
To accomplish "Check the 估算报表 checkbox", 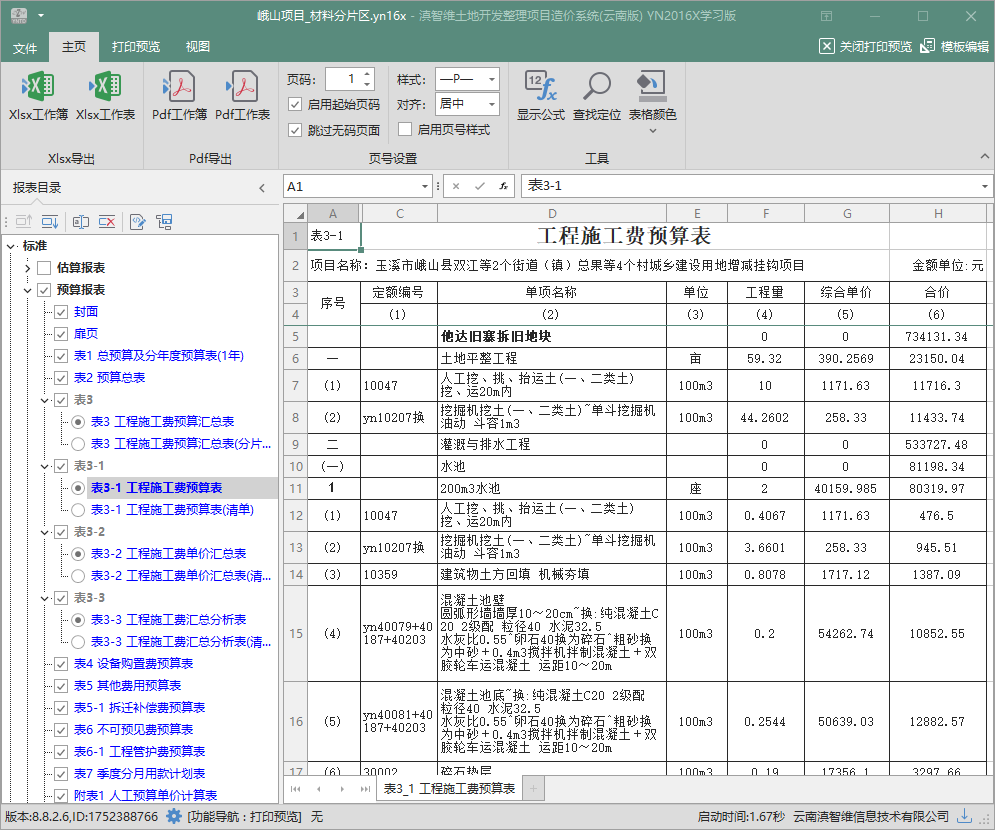I will [44, 268].
